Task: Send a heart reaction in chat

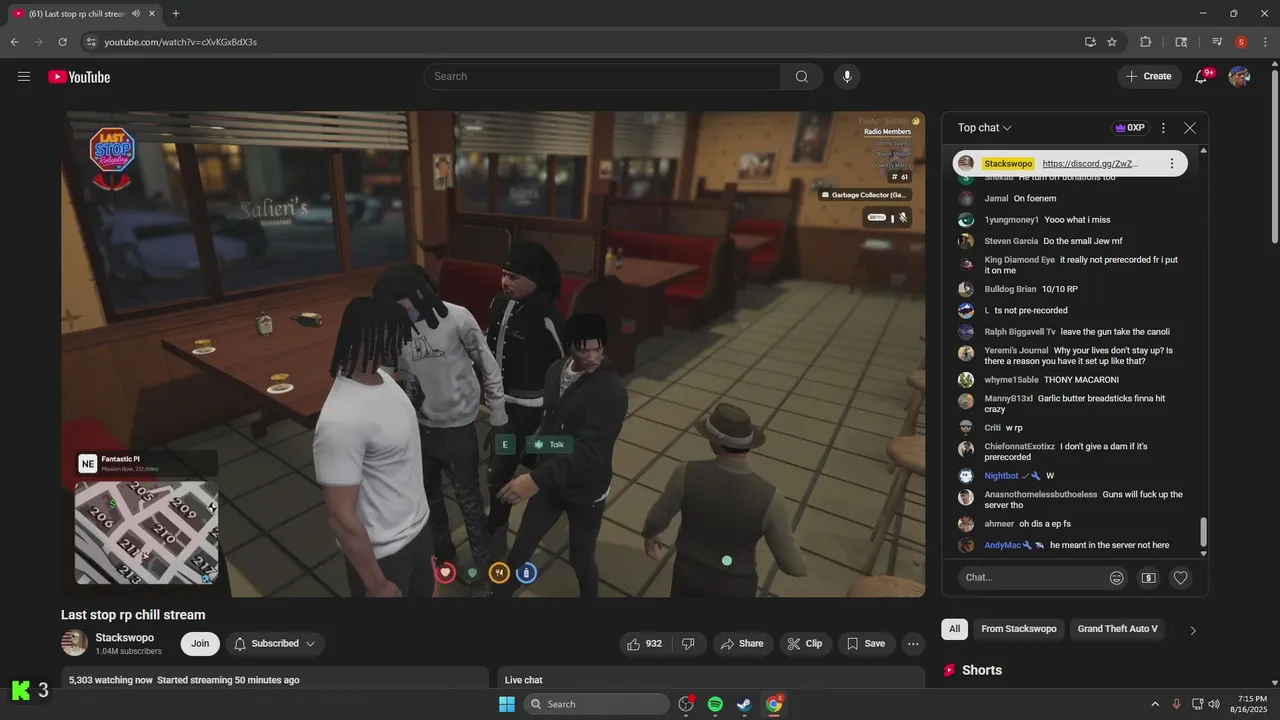Action: coord(1181,577)
